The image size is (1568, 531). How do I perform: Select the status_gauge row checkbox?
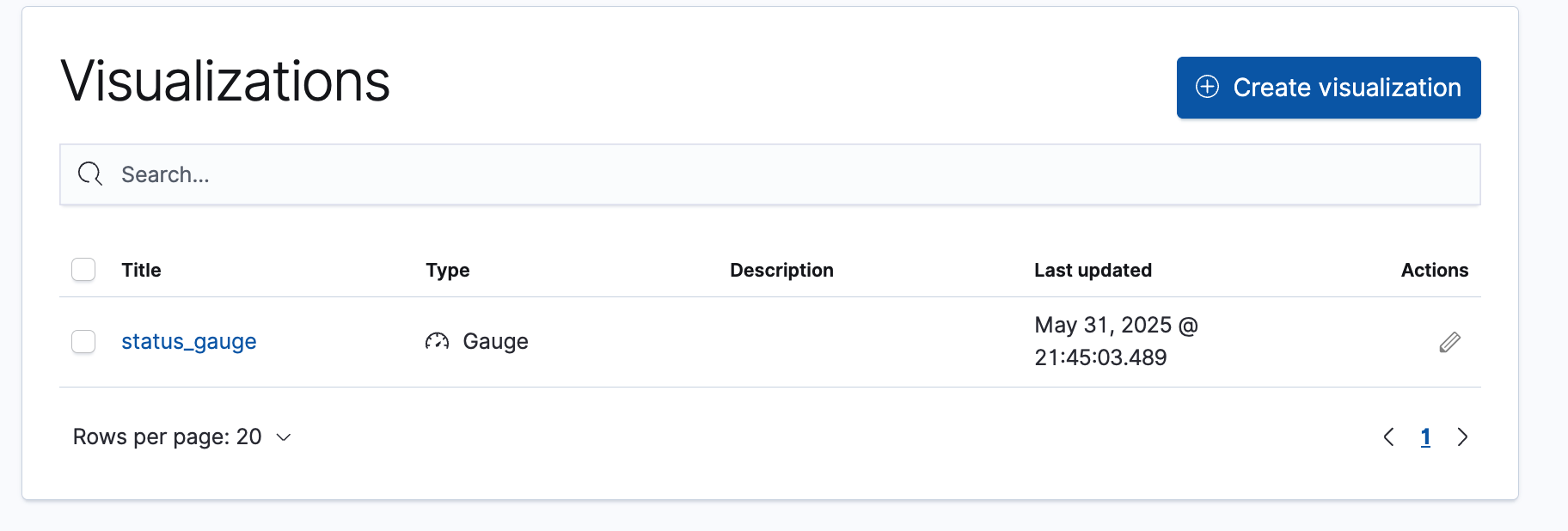(83, 342)
